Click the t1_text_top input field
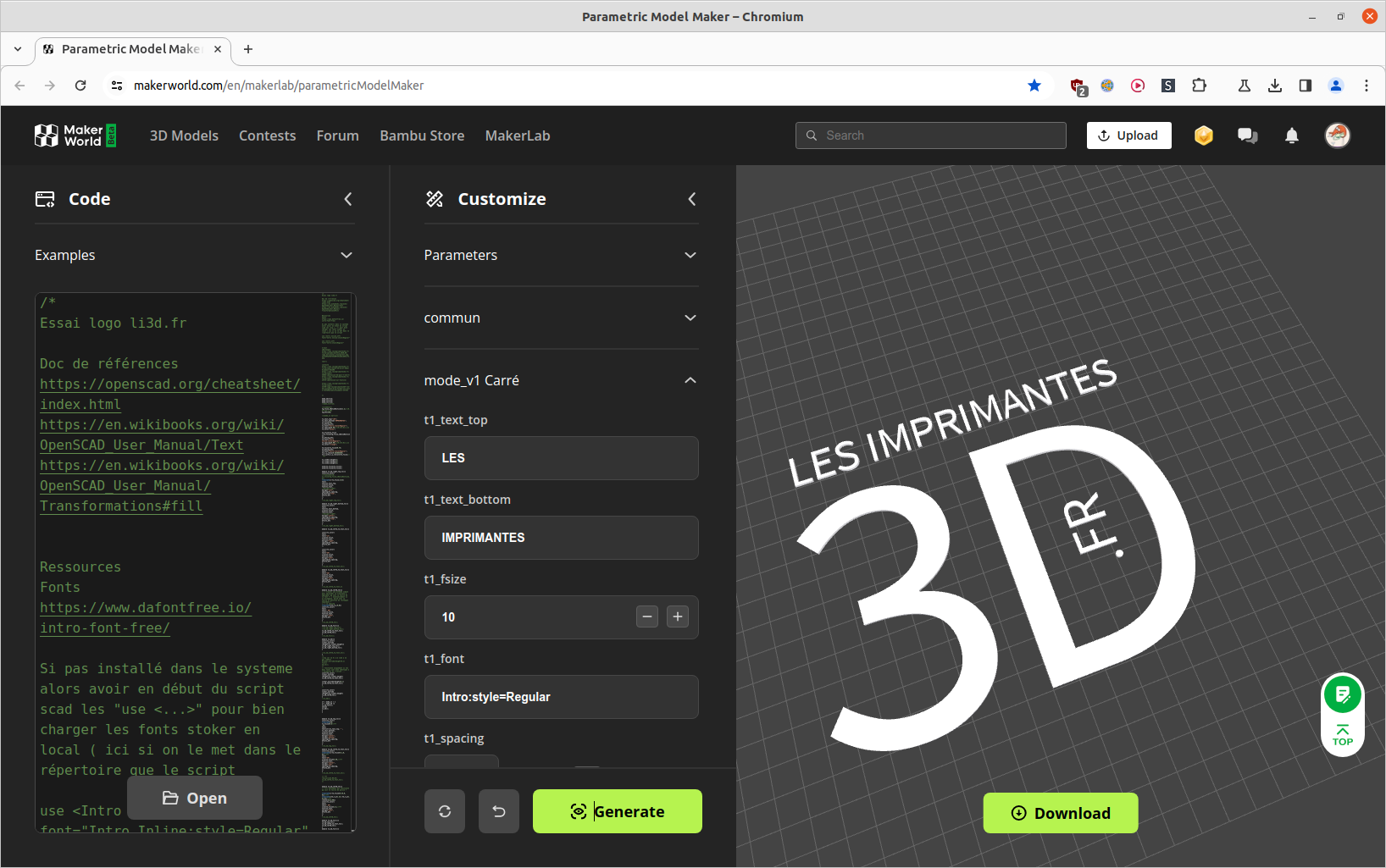The height and width of the screenshot is (868, 1386). tap(562, 458)
